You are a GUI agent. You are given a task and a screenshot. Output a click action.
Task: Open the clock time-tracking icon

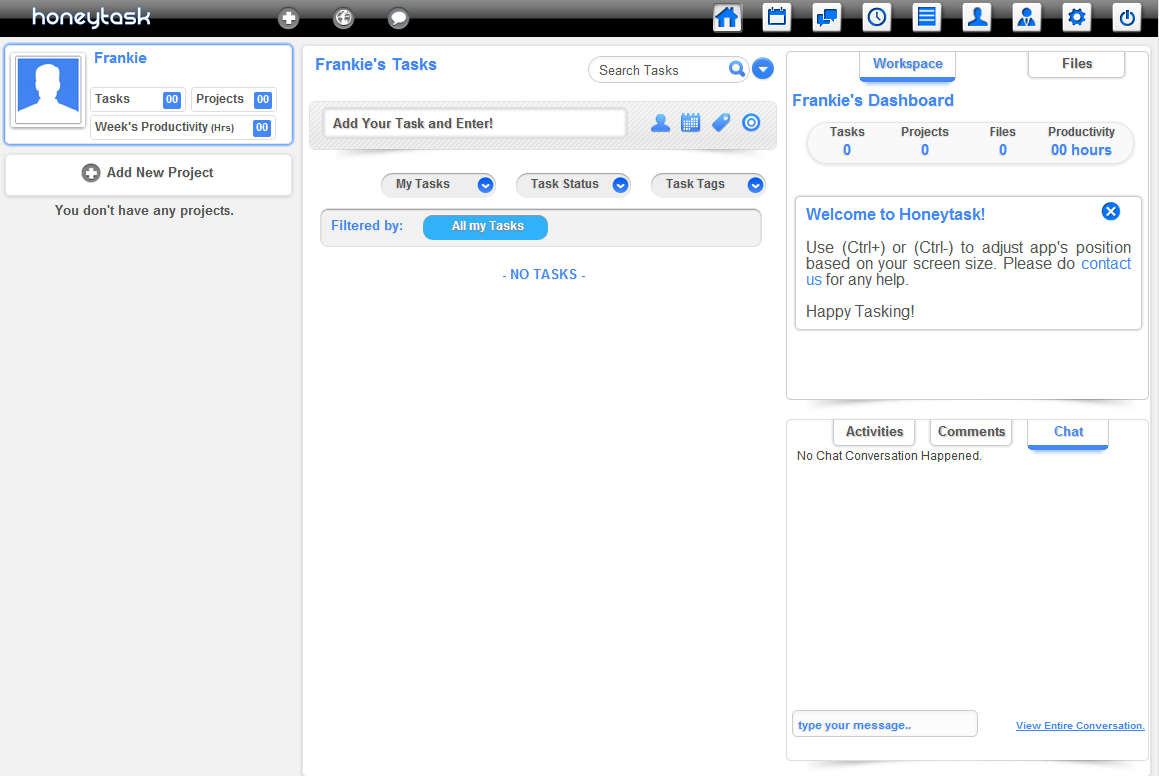[x=877, y=17]
